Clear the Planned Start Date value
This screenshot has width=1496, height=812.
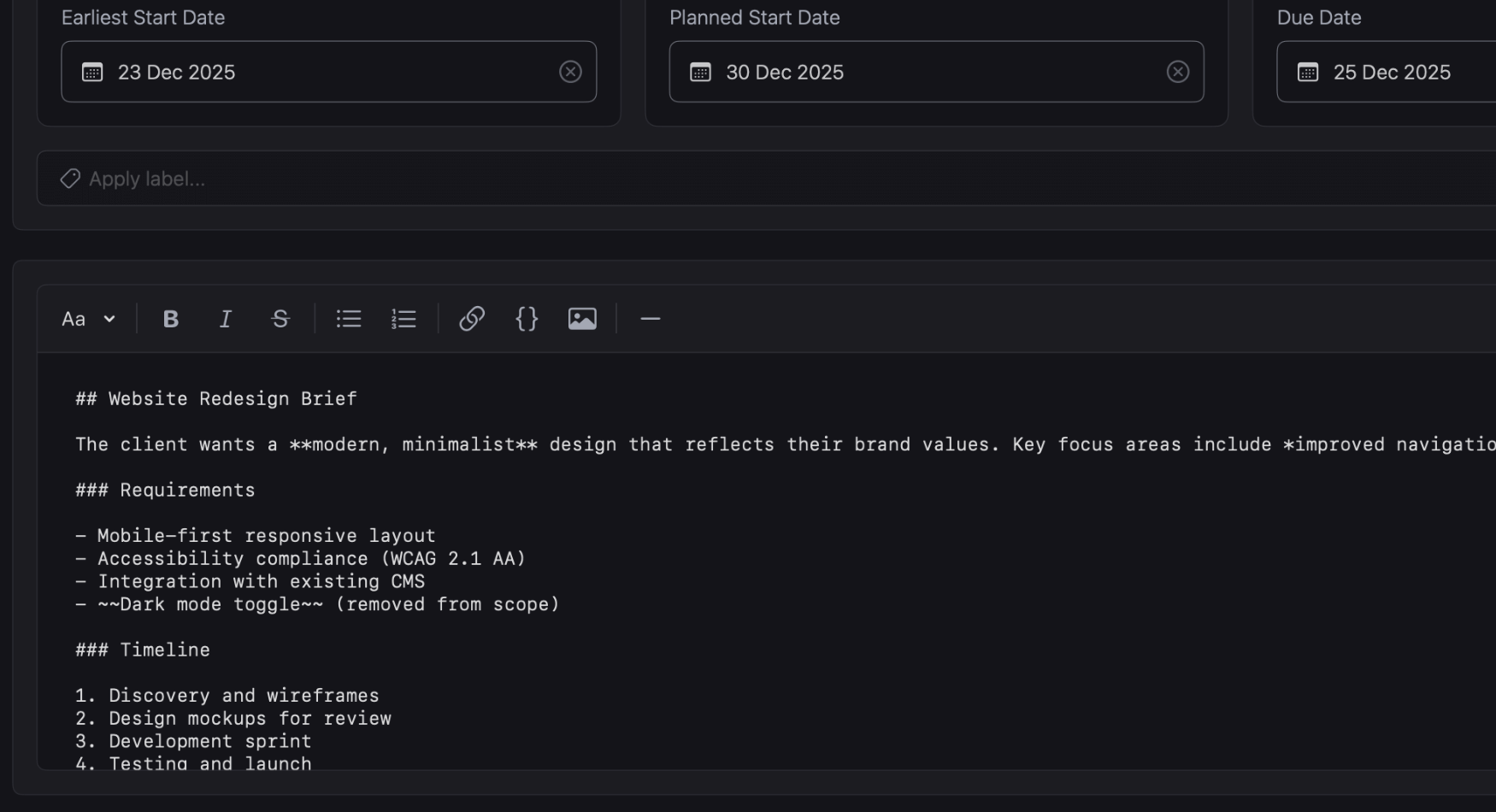pos(1178,72)
